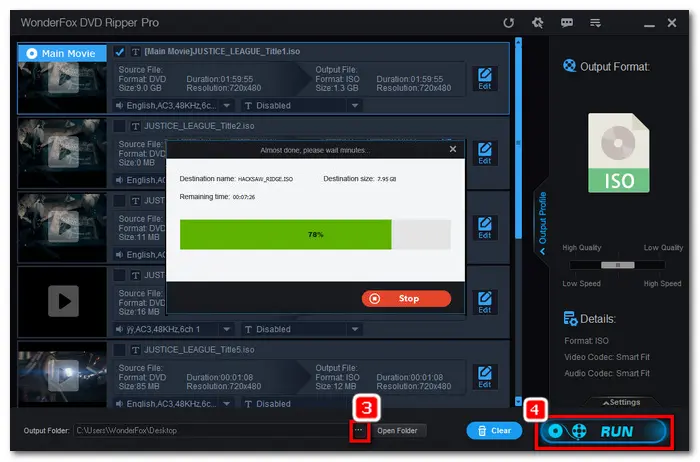The height and width of the screenshot is (462, 700).
Task: Click the Details document icon
Action: [x=570, y=318]
